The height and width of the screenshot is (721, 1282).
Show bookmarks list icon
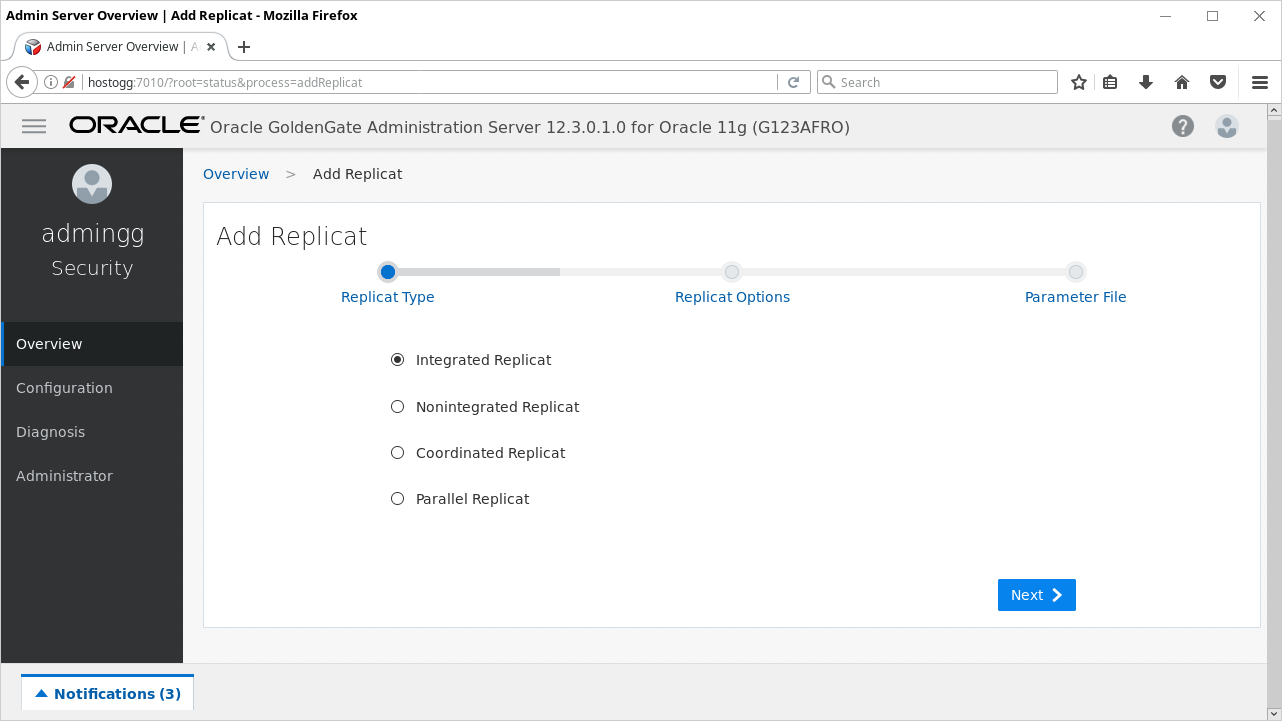pos(1110,82)
